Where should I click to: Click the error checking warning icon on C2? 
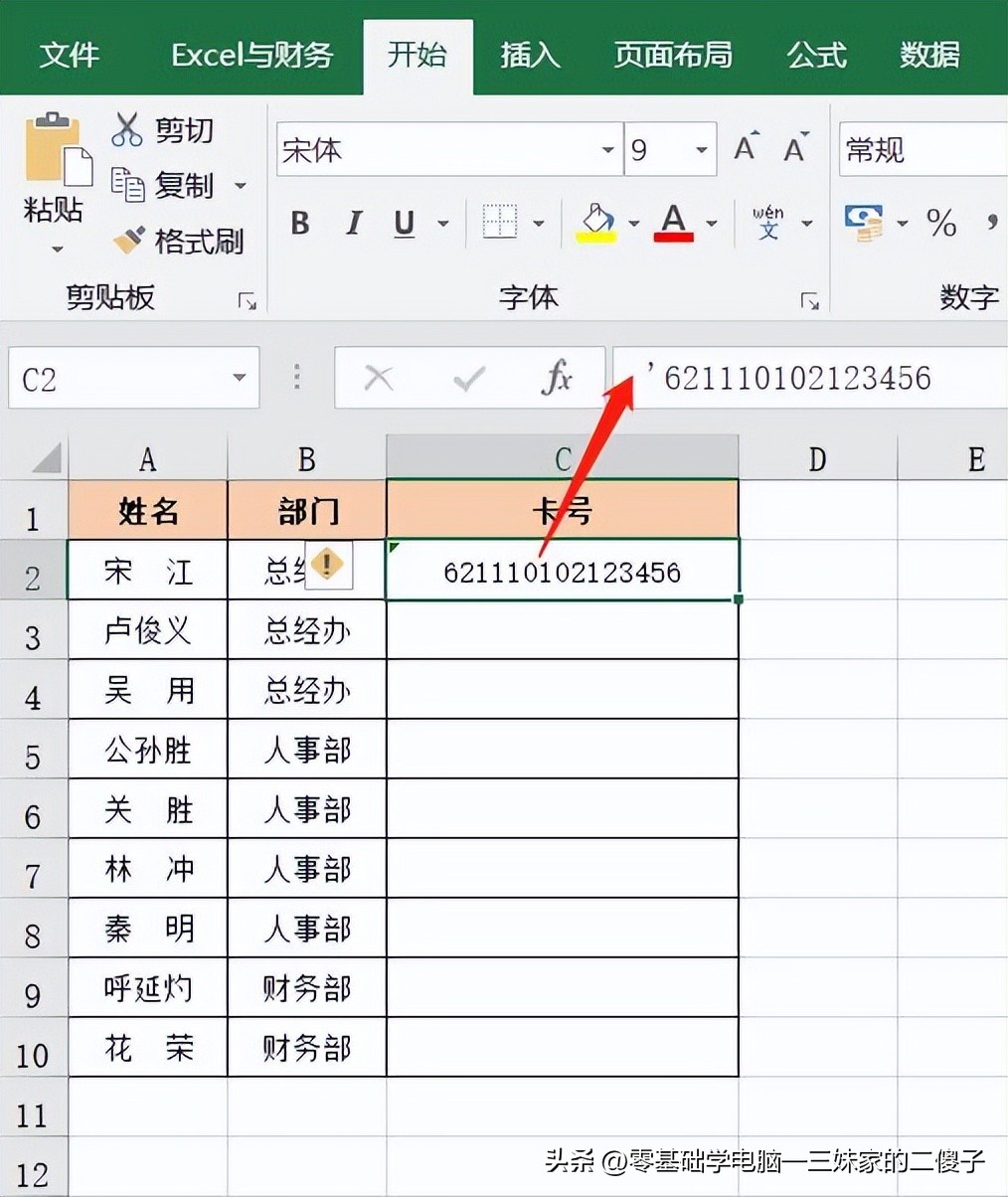pyautogui.click(x=328, y=565)
